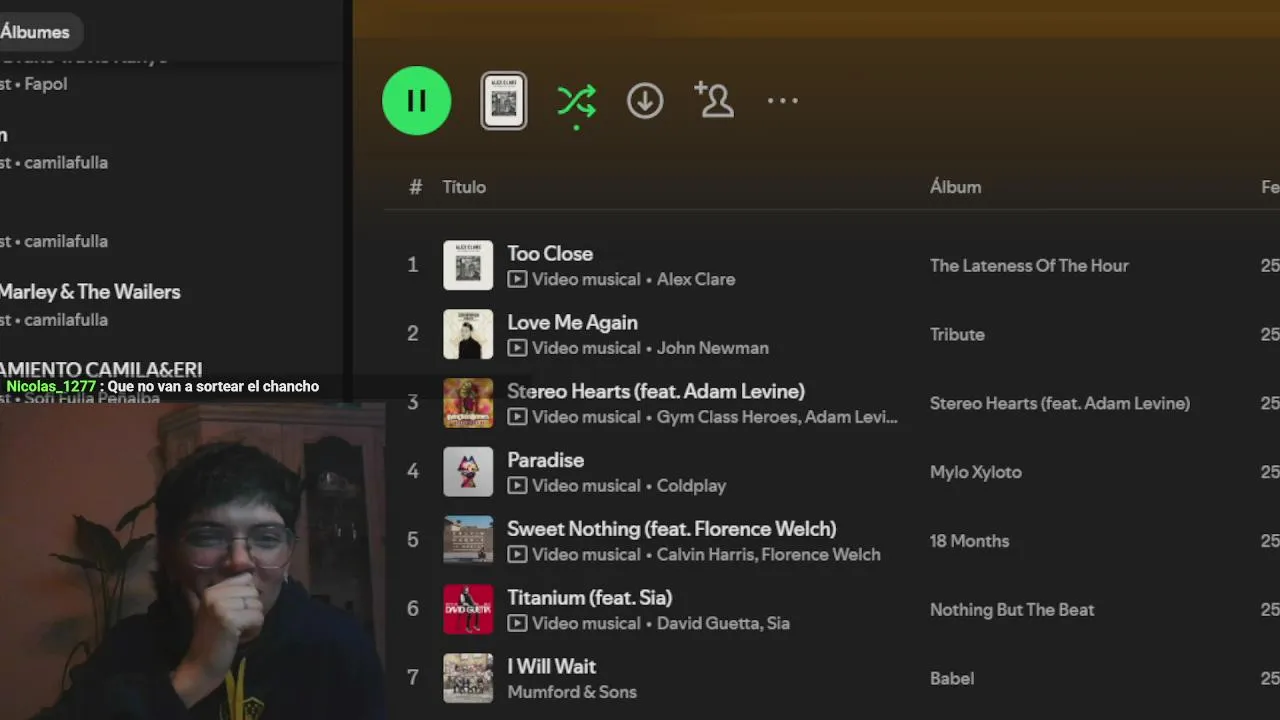Open the Tribute album

957,335
